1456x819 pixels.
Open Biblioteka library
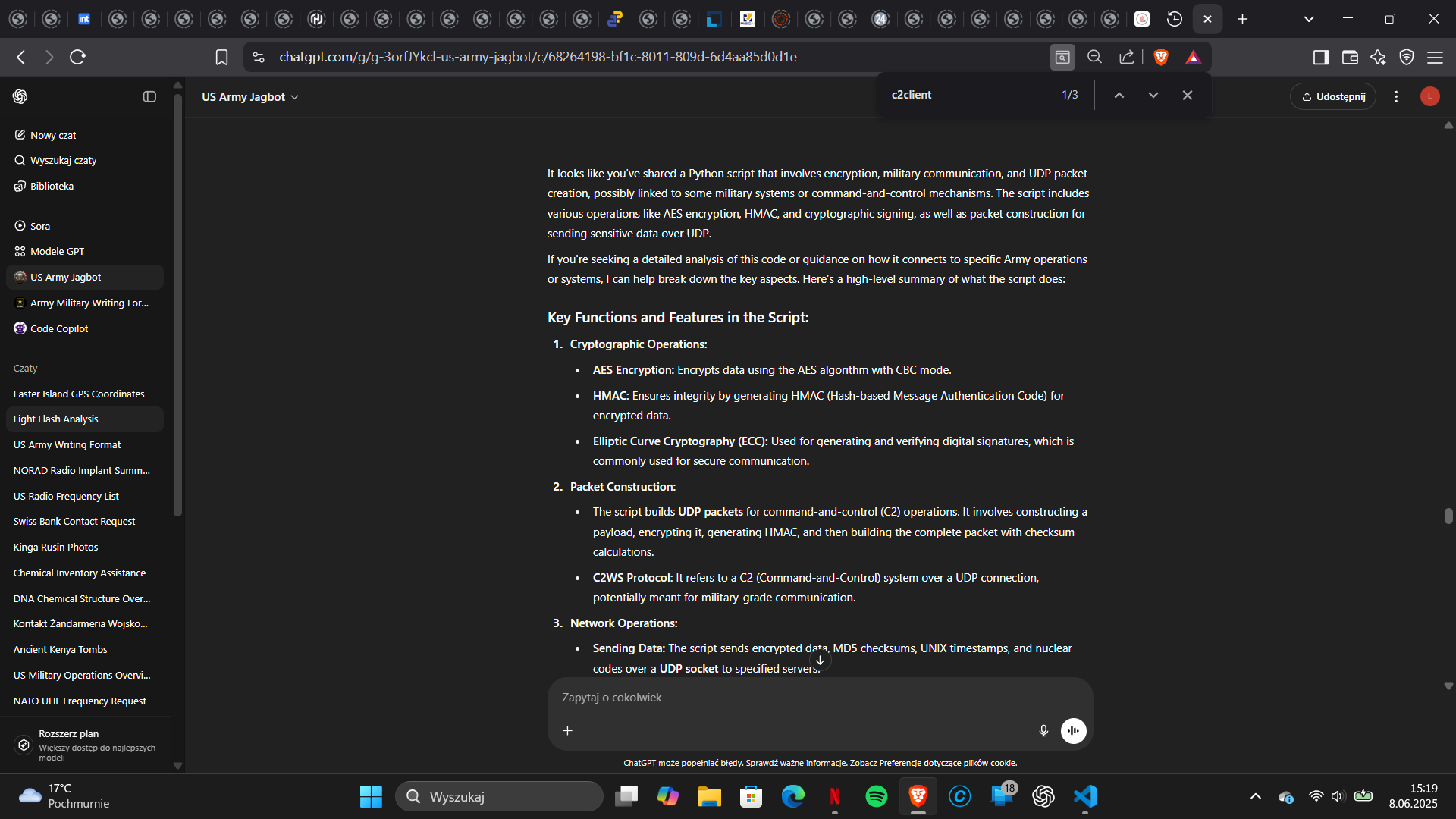(85, 186)
